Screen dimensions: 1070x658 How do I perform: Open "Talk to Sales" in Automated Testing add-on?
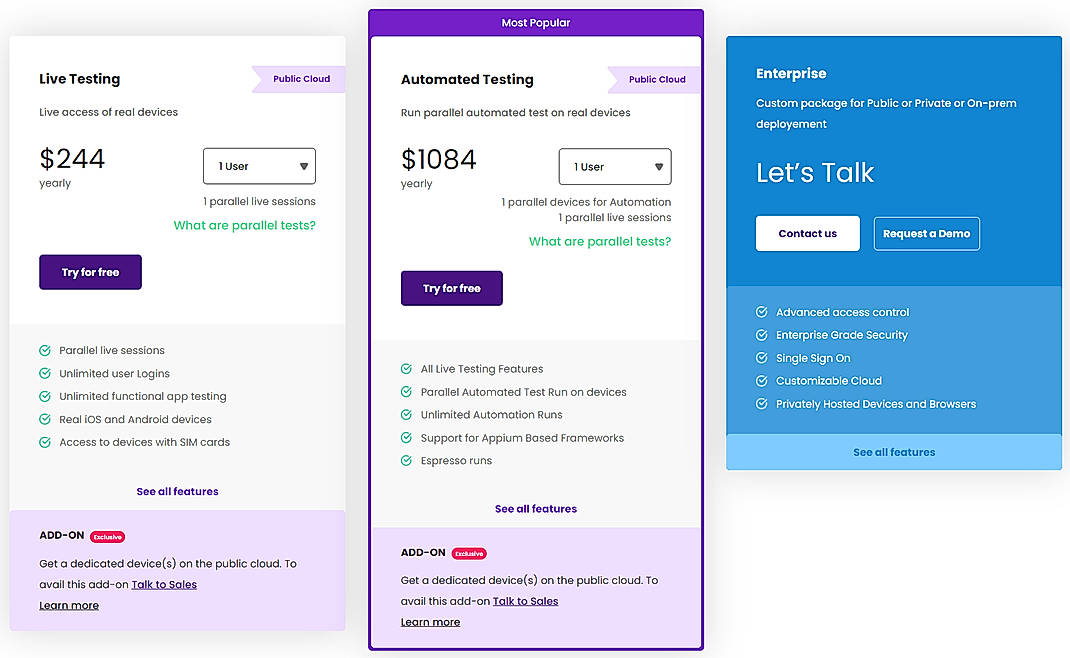[x=526, y=600]
